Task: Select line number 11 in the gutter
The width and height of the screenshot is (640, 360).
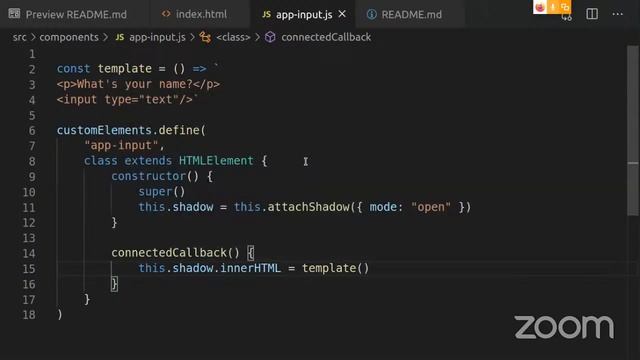Action: tap(29, 207)
